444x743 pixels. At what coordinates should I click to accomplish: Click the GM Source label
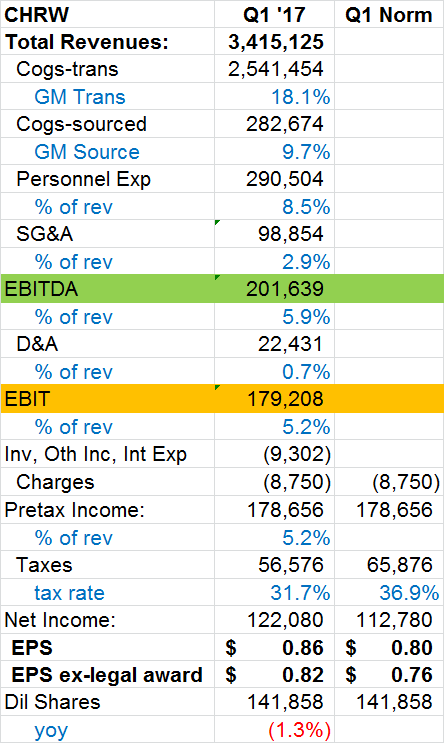pyautogui.click(x=87, y=152)
